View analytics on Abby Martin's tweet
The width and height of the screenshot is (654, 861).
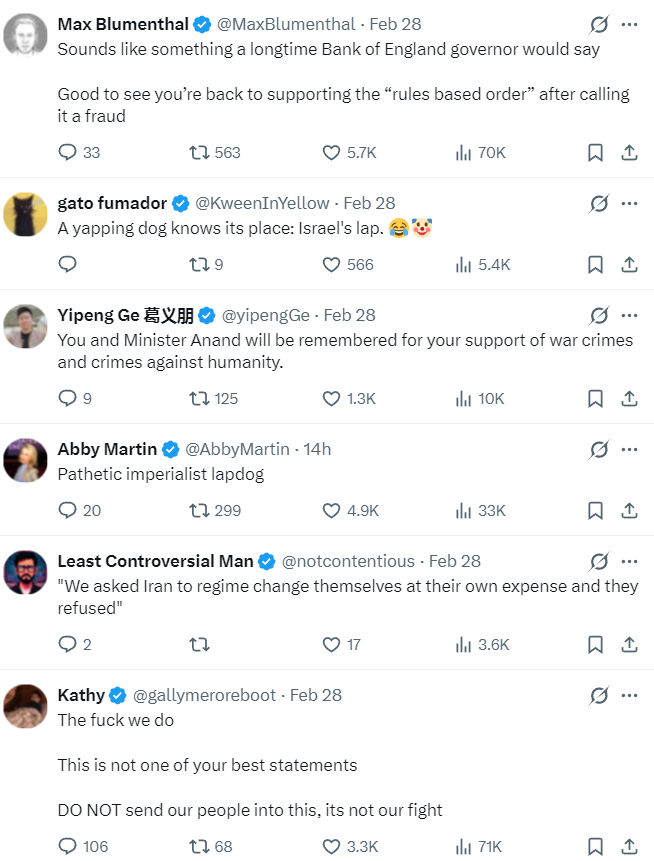pos(463,510)
